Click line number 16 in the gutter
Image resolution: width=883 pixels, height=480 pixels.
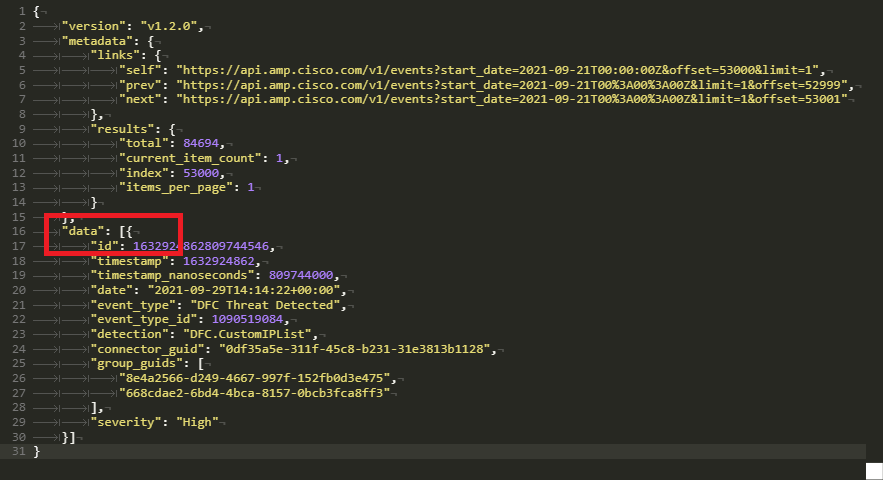pos(17,231)
